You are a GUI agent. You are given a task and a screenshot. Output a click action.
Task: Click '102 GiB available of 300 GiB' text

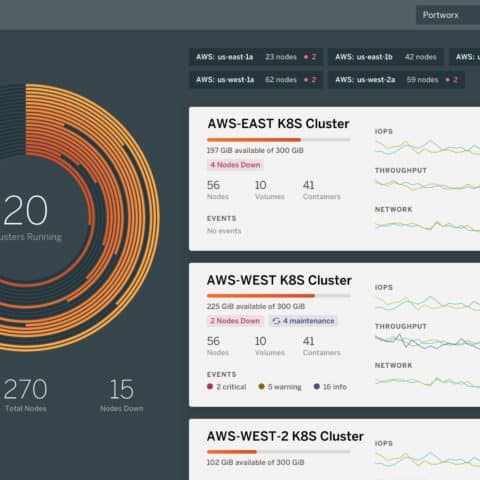pyautogui.click(x=255, y=462)
